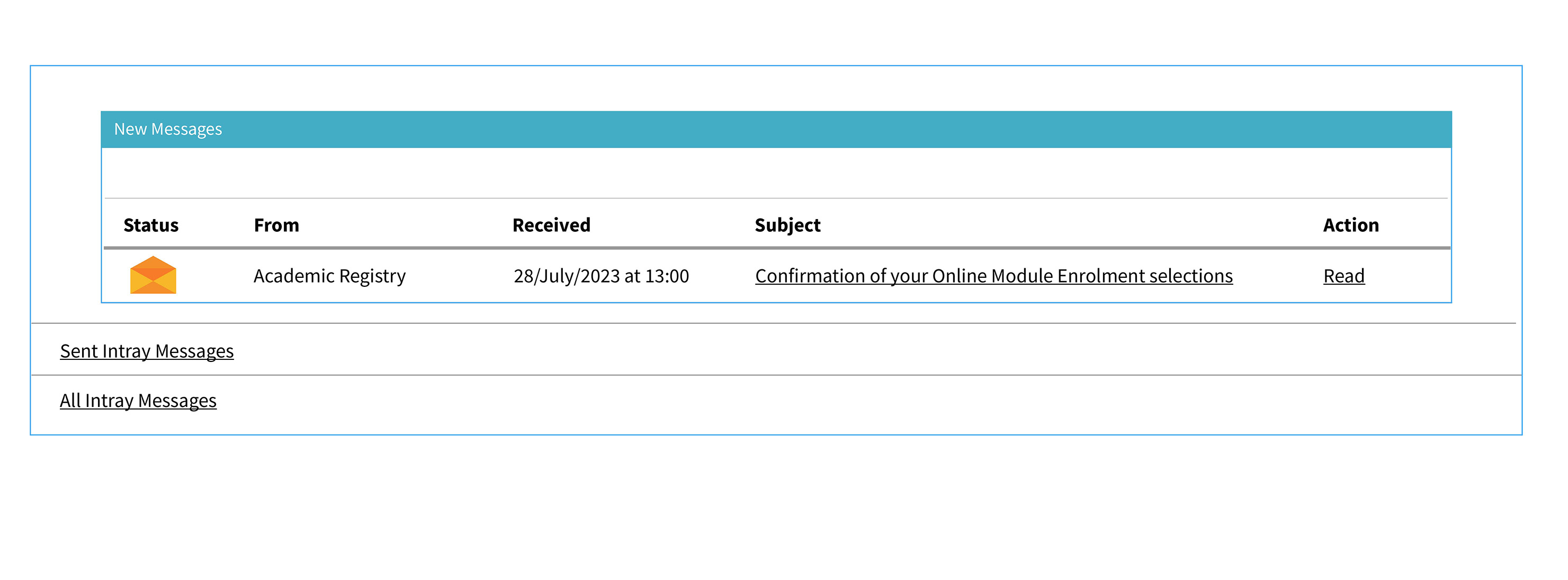Click the From column header

click(276, 225)
